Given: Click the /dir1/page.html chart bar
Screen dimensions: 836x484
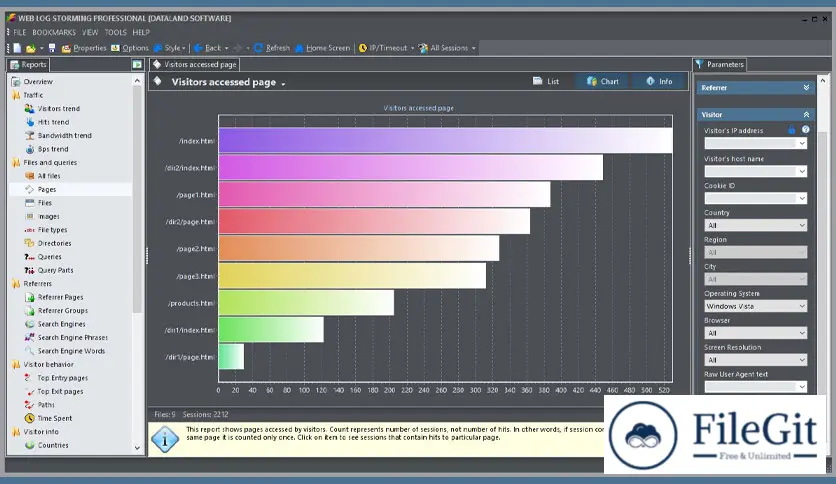Looking at the screenshot, I should click(231, 357).
